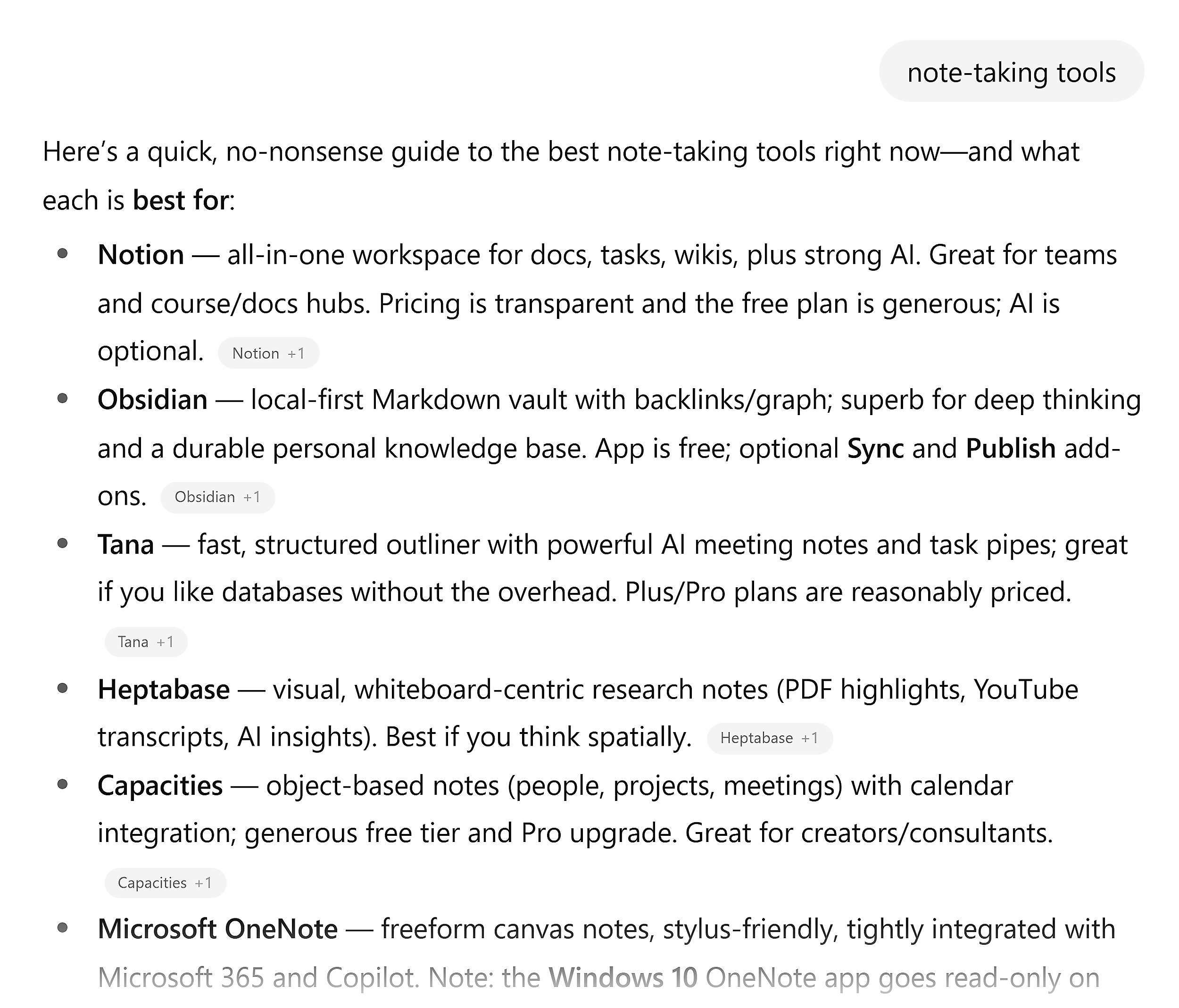The image size is (1179, 1008).
Task: Click the bold Tana heading in the list
Action: [x=125, y=545]
